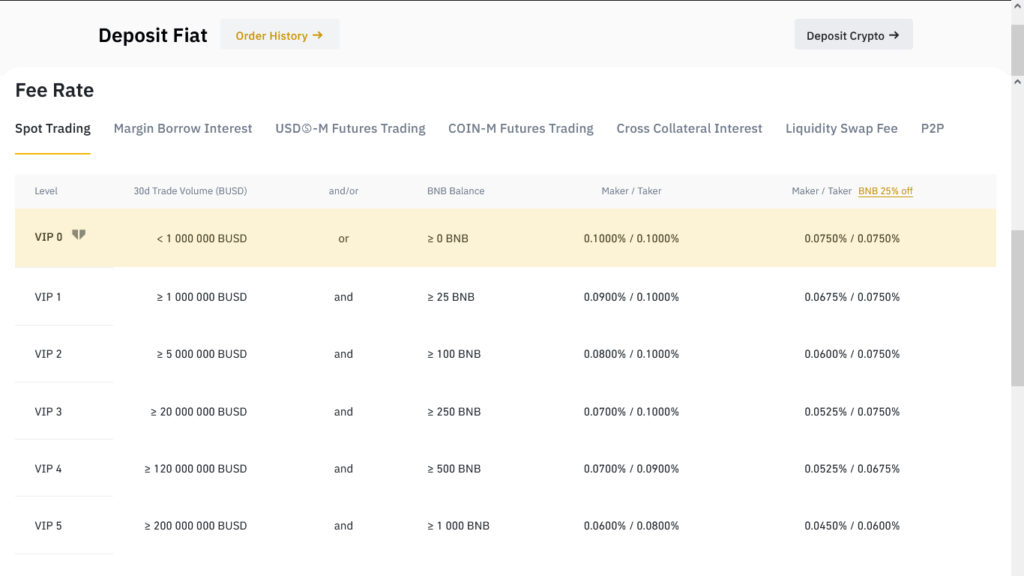Image resolution: width=1024 pixels, height=576 pixels.
Task: Click the page's vertical scrollbar thumb
Action: pyautogui.click(x=1017, y=308)
